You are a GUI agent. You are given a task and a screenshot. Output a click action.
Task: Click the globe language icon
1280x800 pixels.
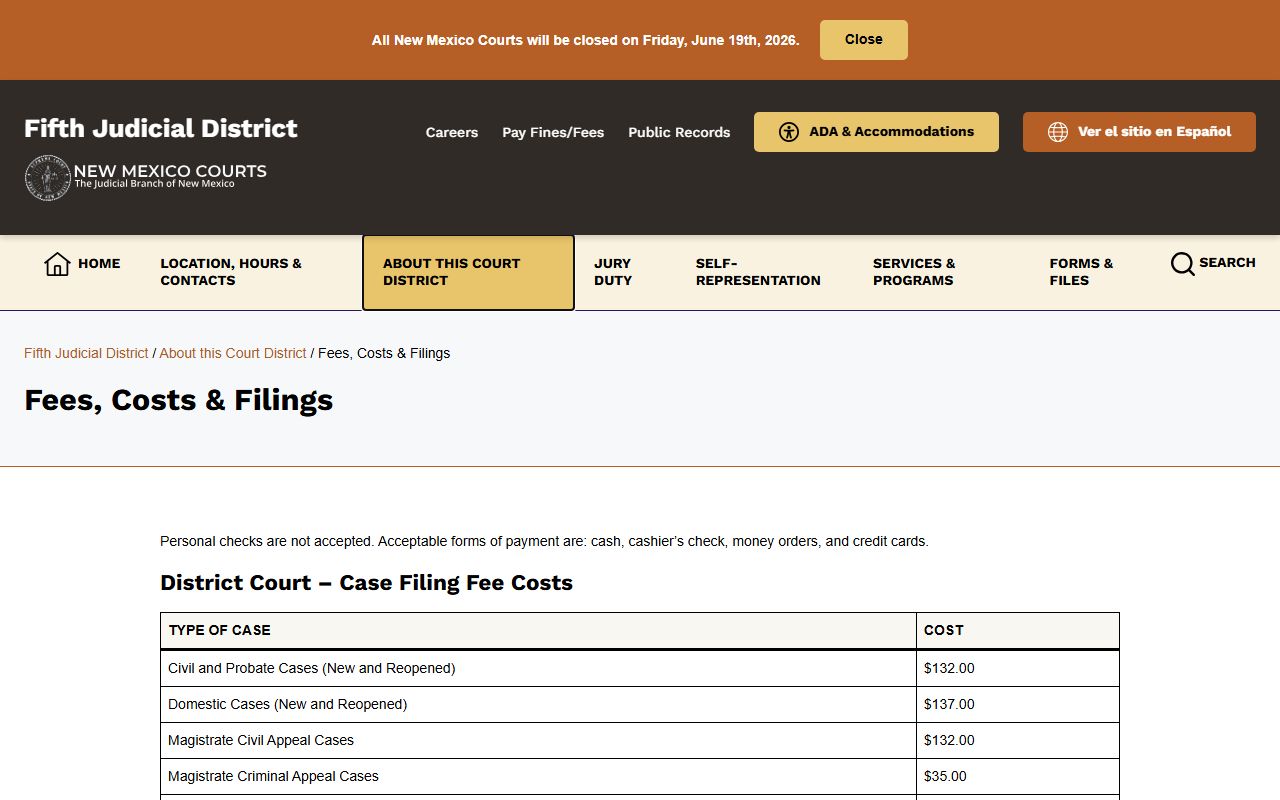pos(1057,132)
